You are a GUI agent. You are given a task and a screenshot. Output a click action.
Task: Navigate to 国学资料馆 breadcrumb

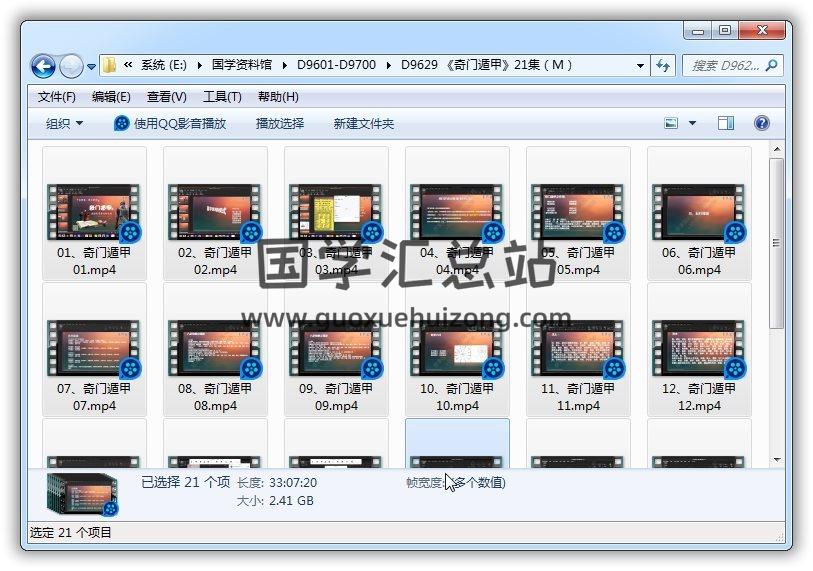(x=242, y=65)
